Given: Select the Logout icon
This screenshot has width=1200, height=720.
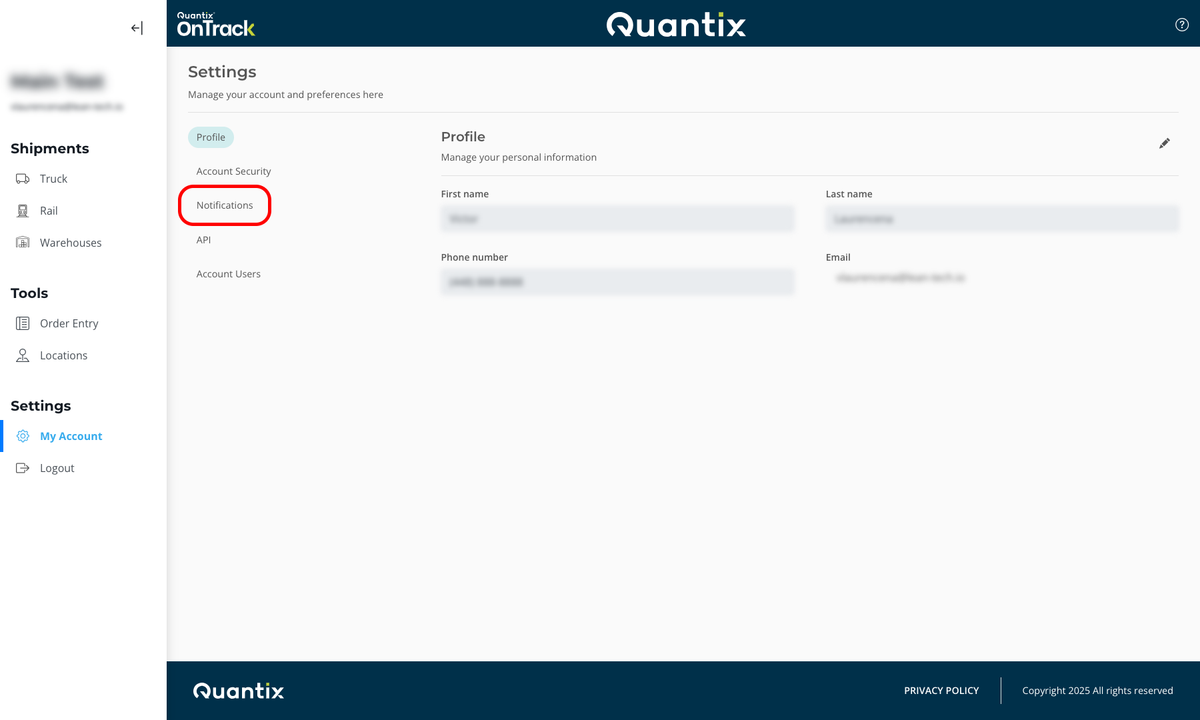Looking at the screenshot, I should pos(23,467).
